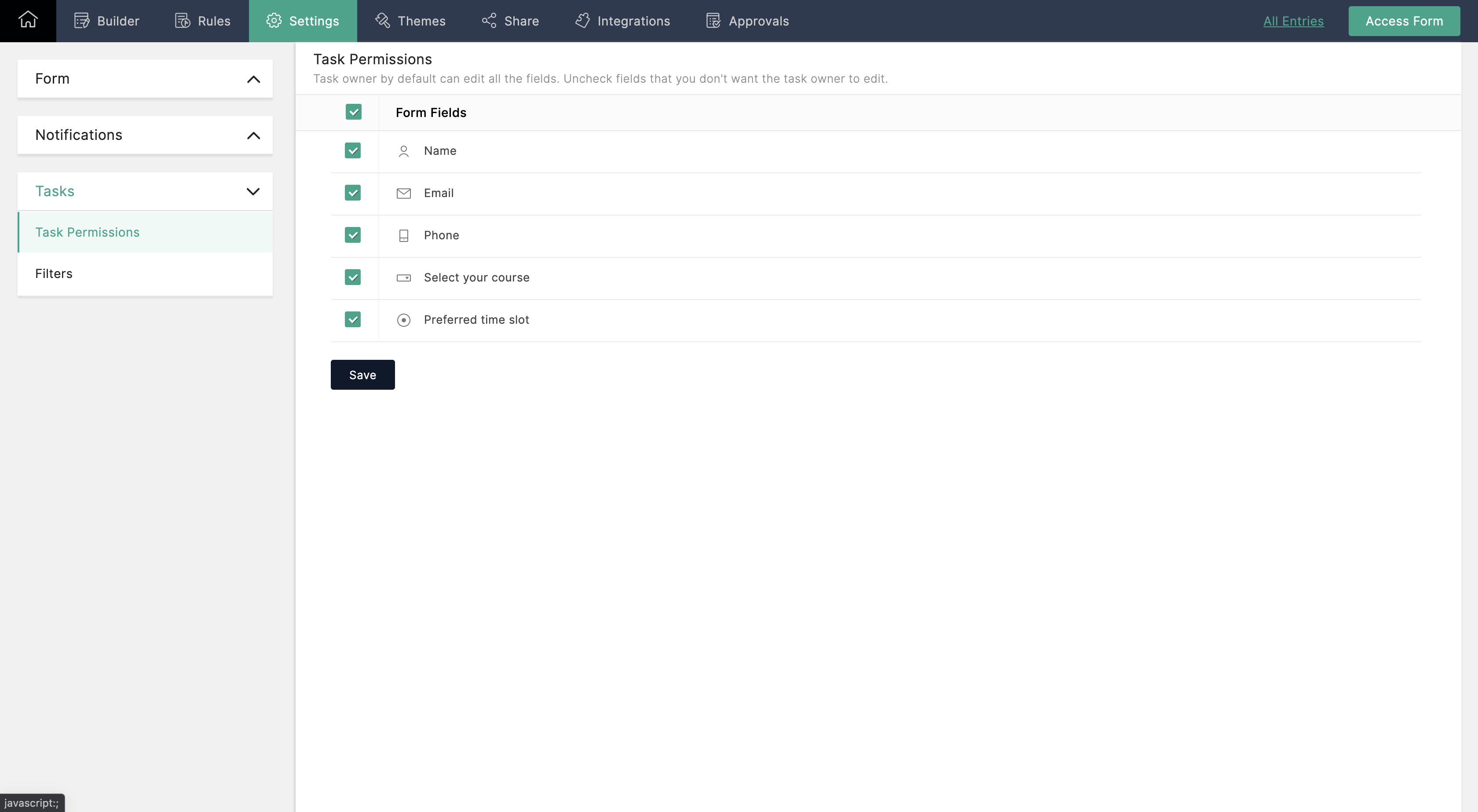
Task: Click the home icon in top-left corner
Action: (28, 20)
